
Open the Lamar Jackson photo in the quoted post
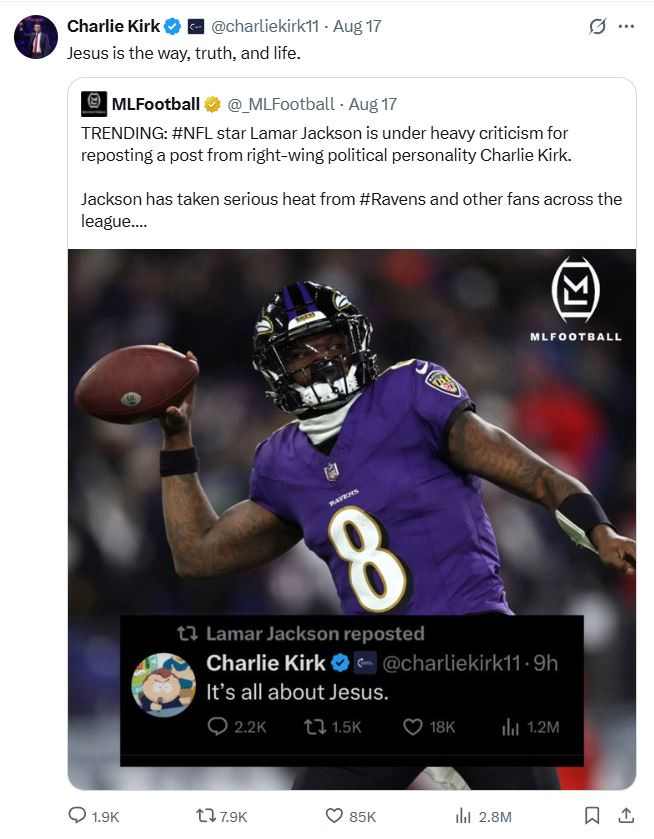click(352, 519)
